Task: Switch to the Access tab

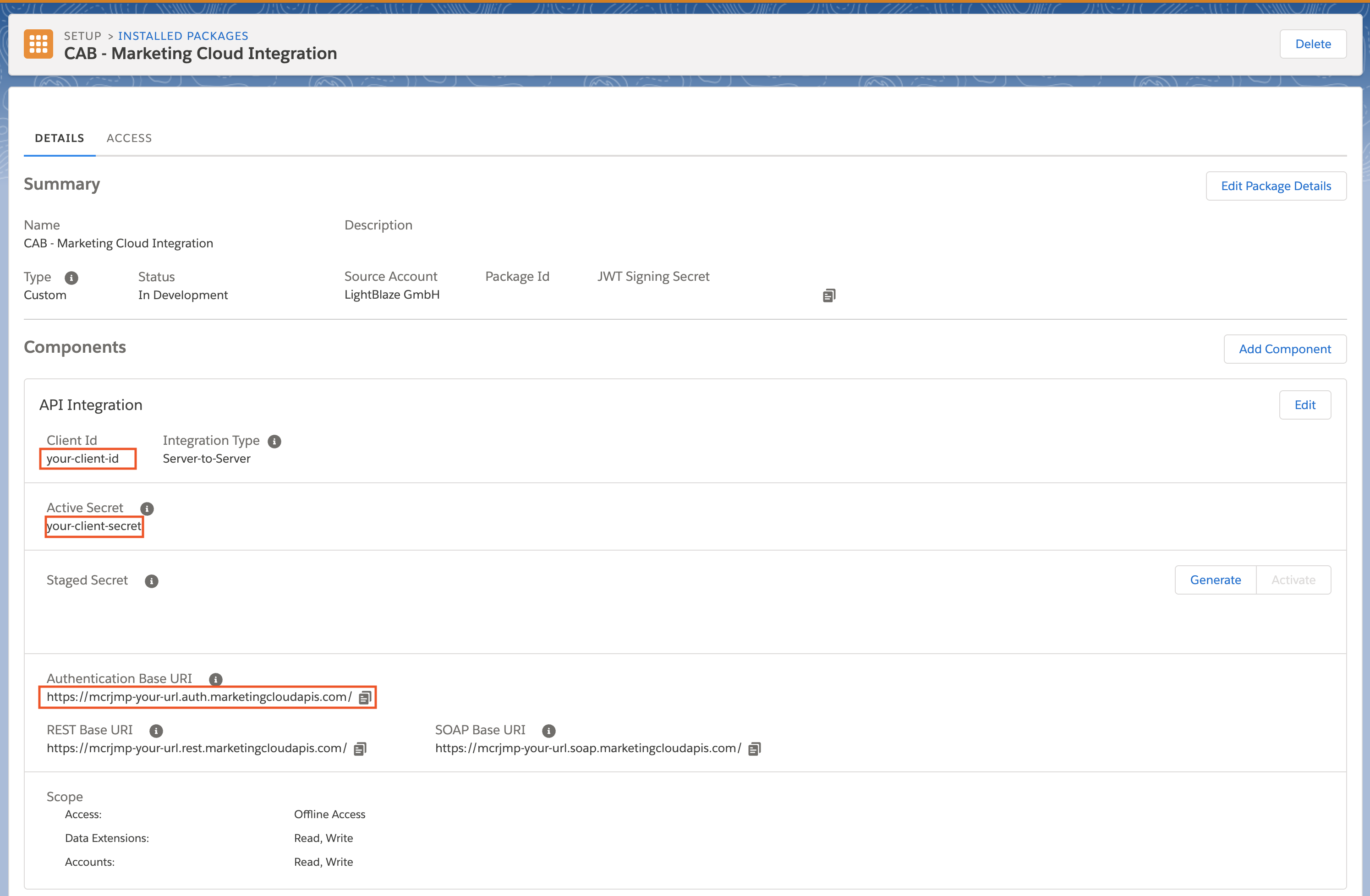Action: [129, 138]
